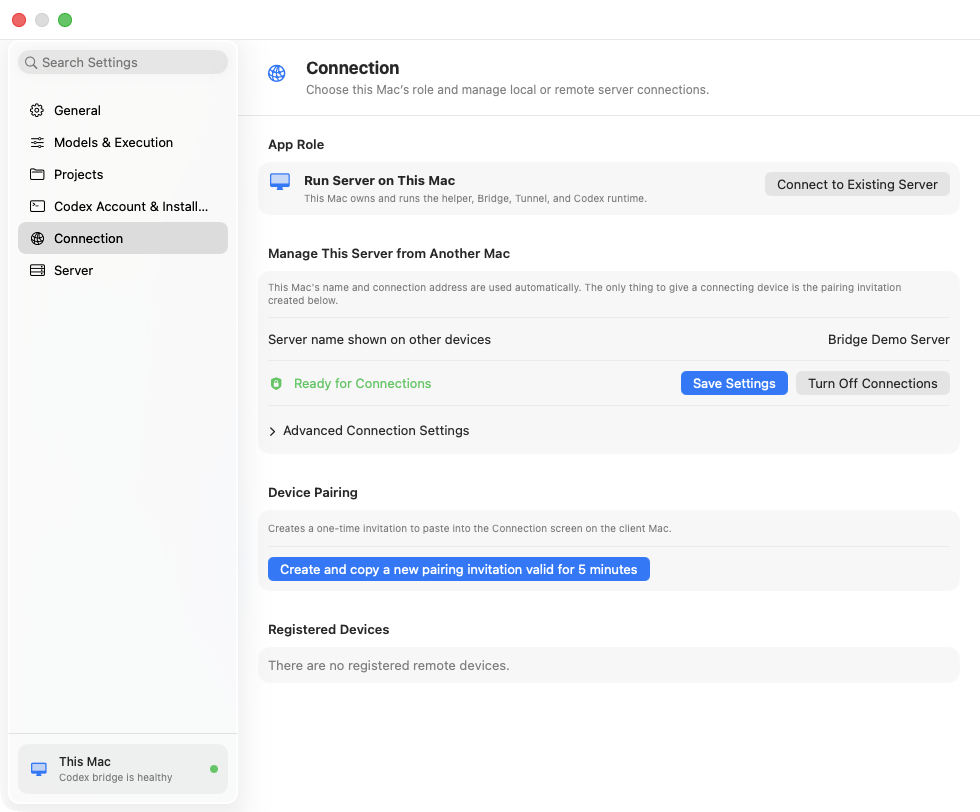Image resolution: width=980 pixels, height=812 pixels.
Task: Click the General gear icon in sidebar
Action: tap(37, 111)
